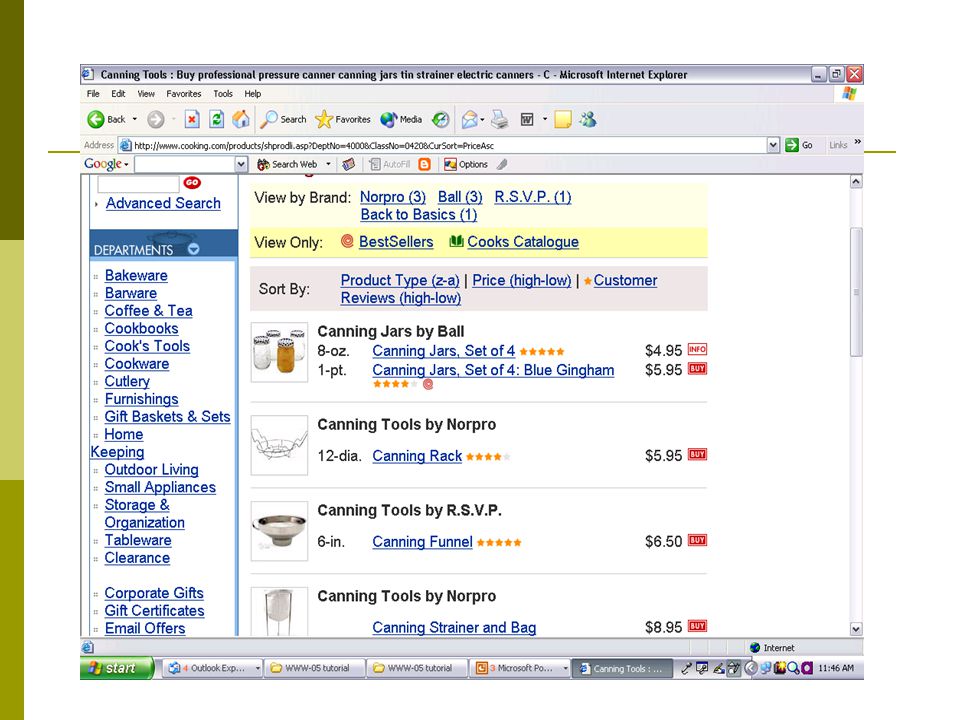Image resolution: width=960 pixels, height=720 pixels.
Task: Open the Back button history dropdown arrow
Action: click(x=135, y=119)
